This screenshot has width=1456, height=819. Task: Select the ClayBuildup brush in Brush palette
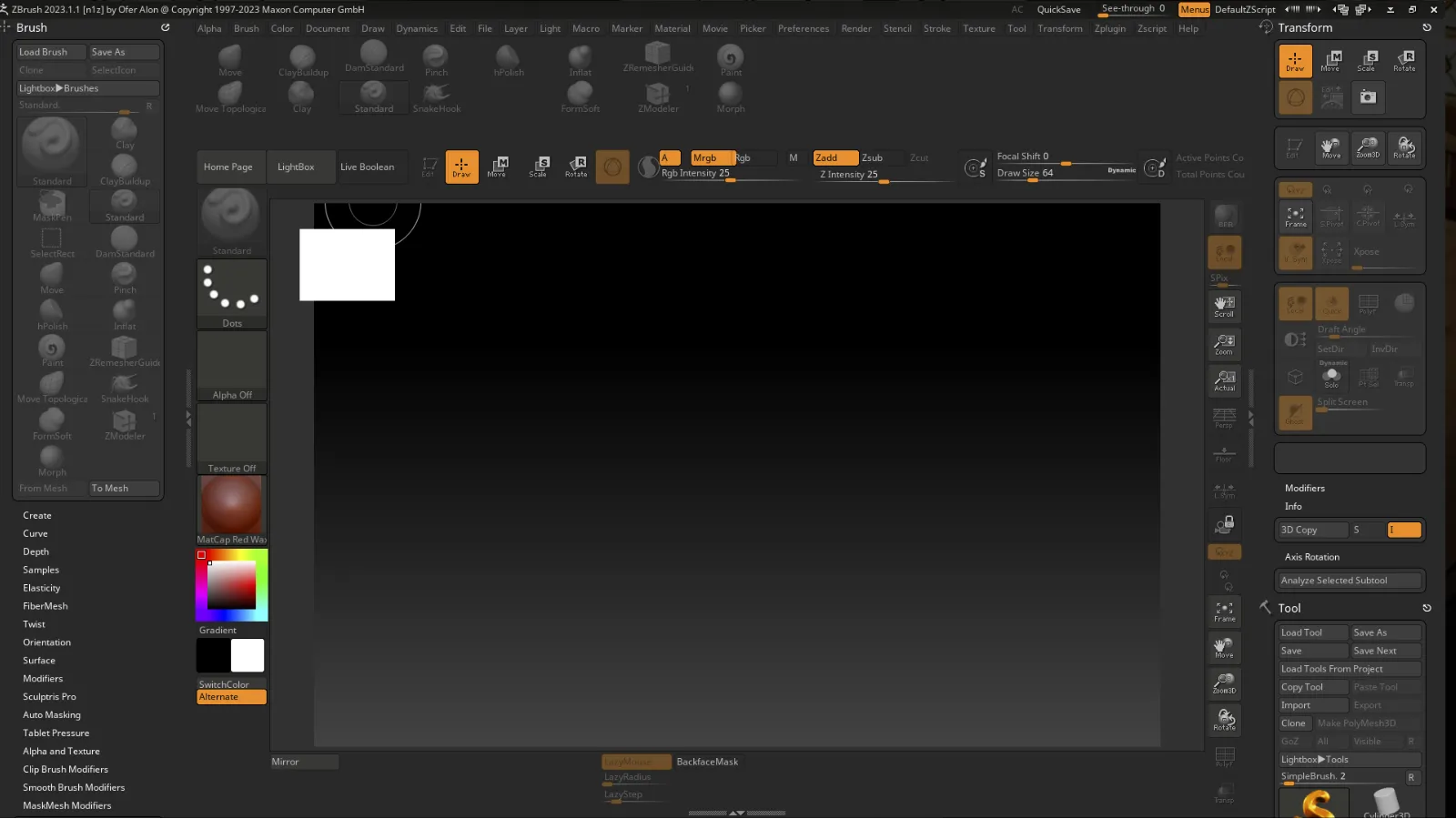click(x=125, y=169)
